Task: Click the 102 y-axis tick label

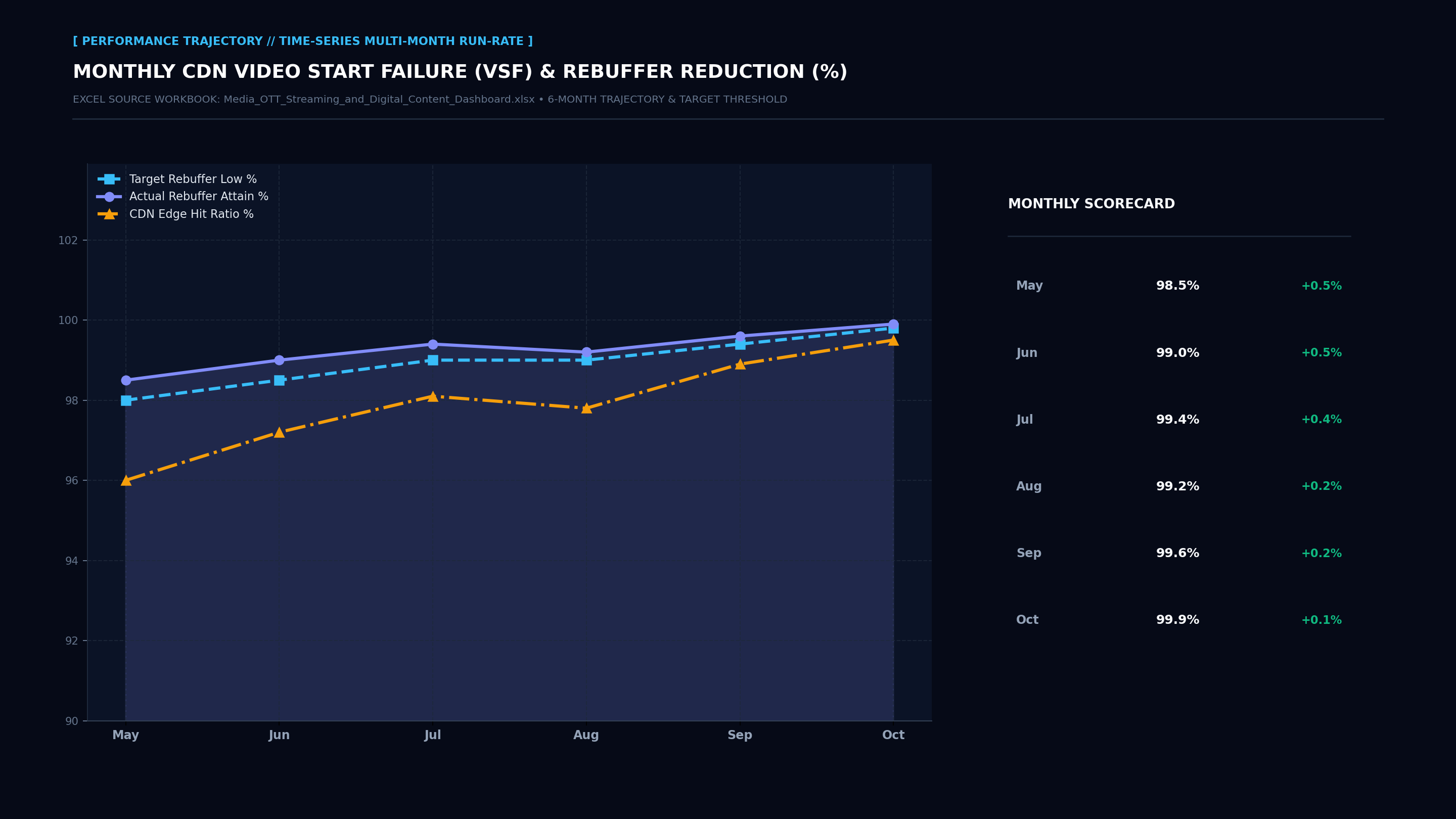Action: 68,241
